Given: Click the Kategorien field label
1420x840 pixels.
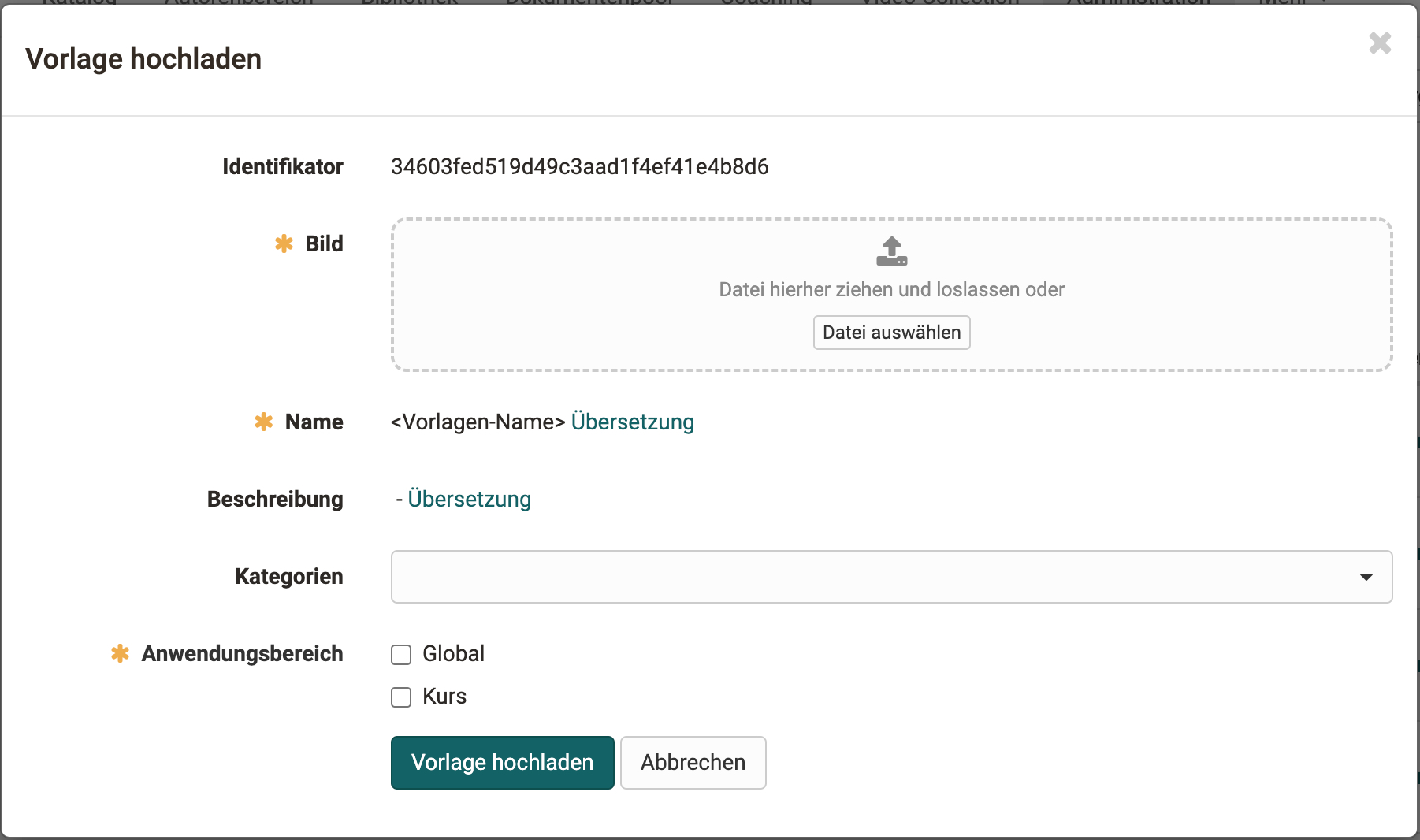Looking at the screenshot, I should (288, 577).
